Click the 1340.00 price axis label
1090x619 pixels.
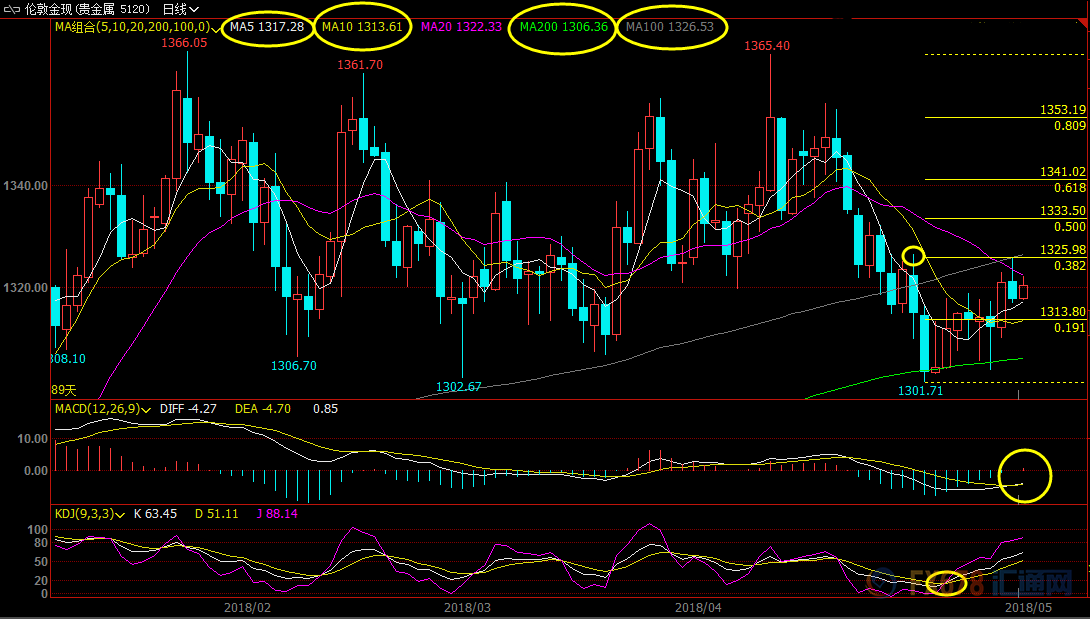pos(26,186)
